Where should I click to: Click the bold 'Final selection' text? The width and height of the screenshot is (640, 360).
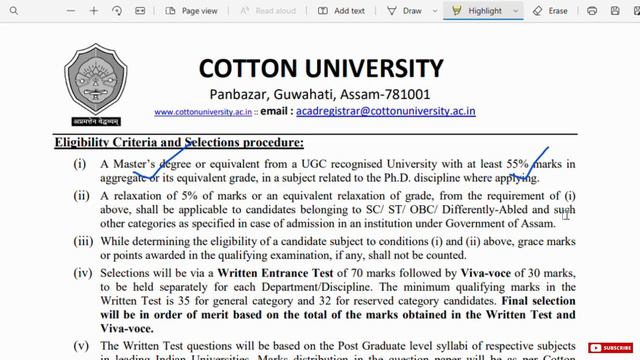pos(538,301)
